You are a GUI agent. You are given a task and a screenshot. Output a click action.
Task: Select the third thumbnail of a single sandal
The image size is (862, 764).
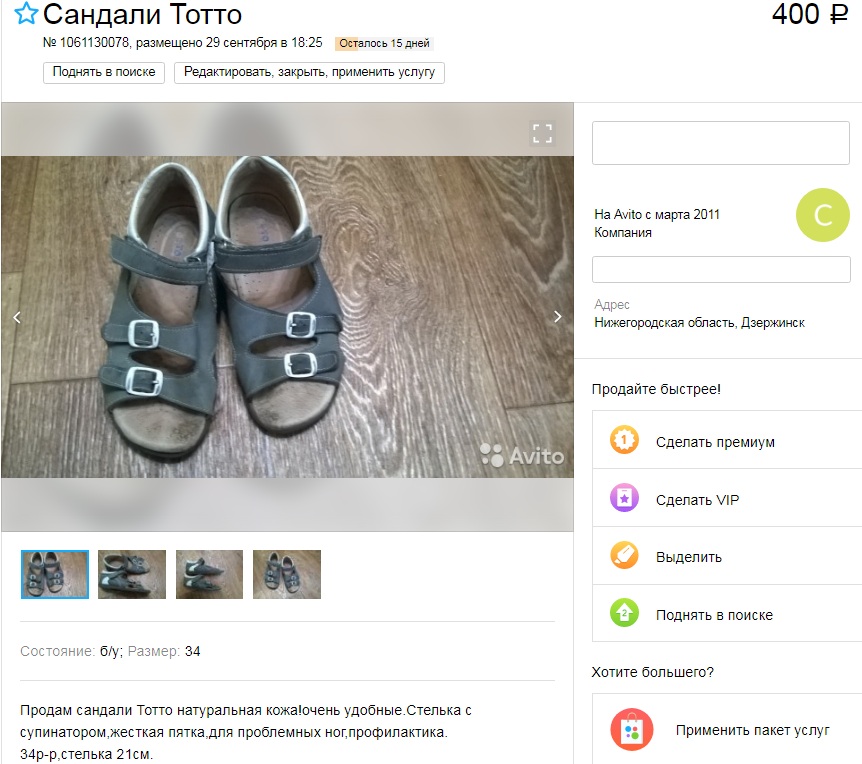click(x=209, y=574)
